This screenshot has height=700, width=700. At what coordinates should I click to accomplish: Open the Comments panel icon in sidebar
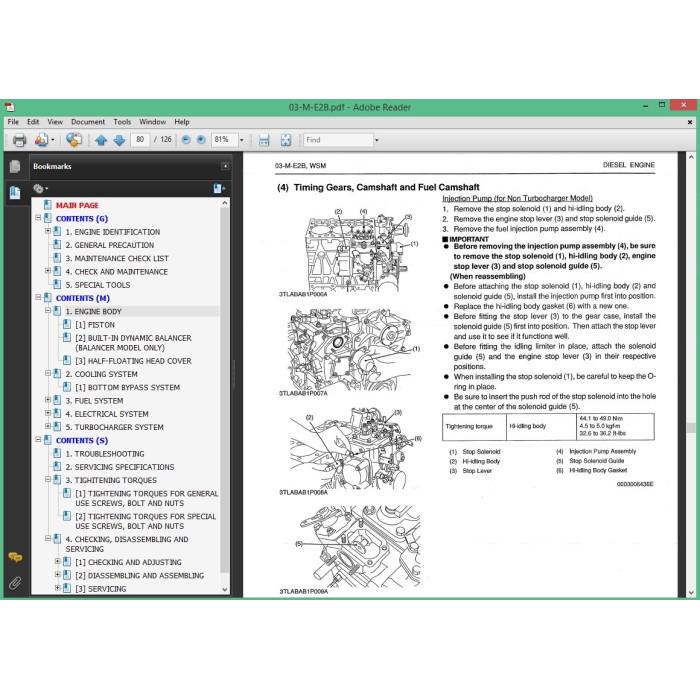pyautogui.click(x=15, y=557)
